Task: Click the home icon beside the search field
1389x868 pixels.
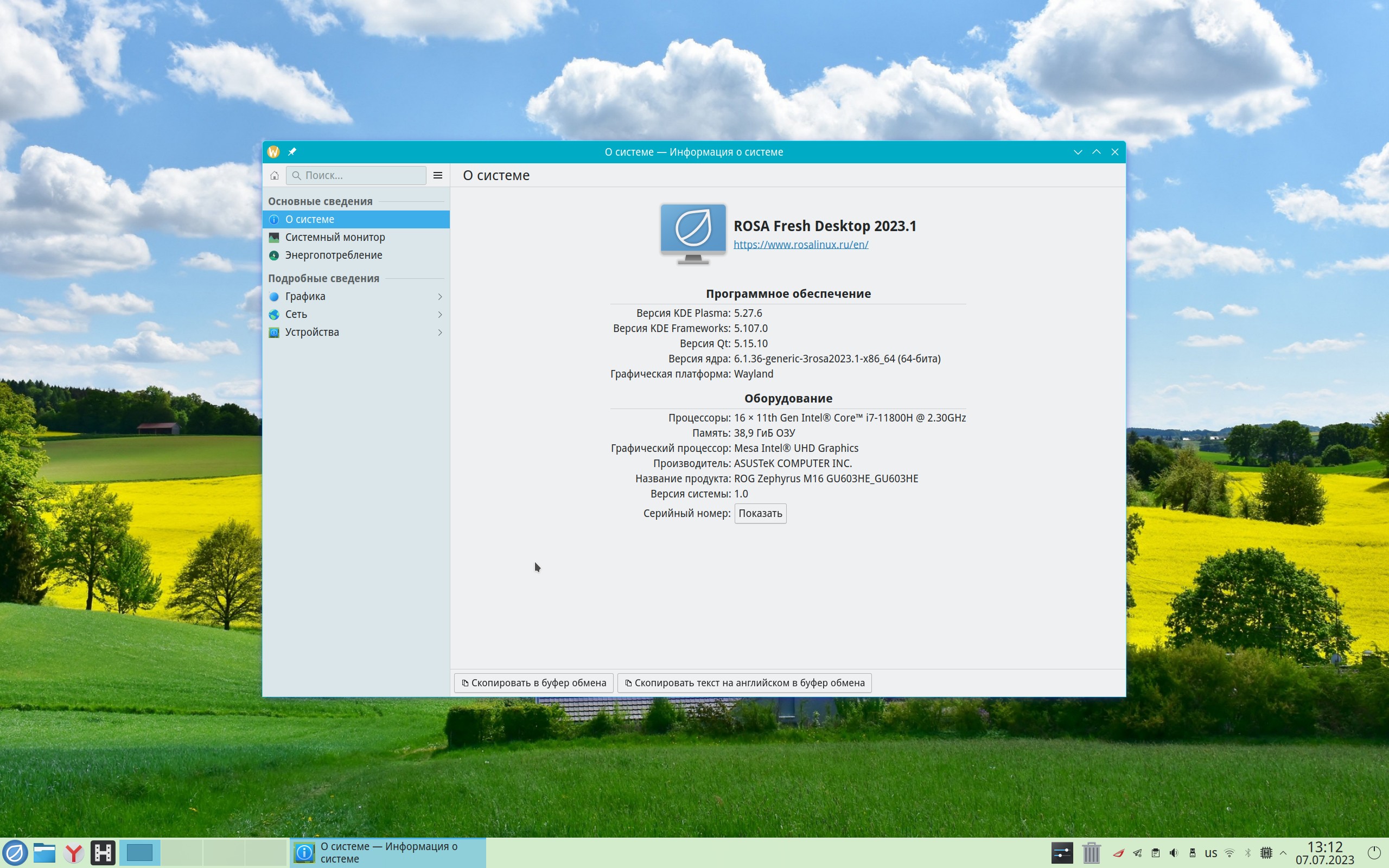Action: (275, 176)
